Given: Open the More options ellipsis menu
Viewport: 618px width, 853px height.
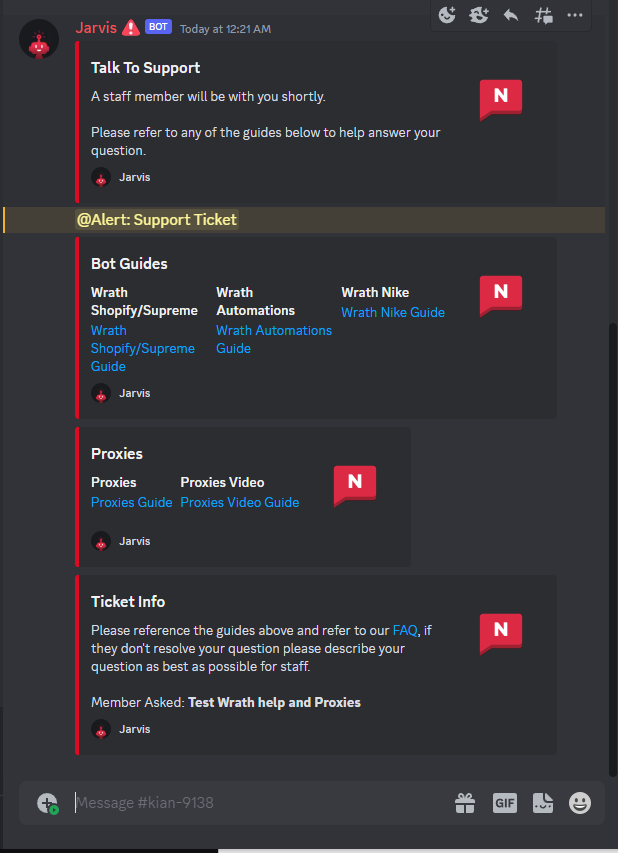Looking at the screenshot, I should point(575,15).
